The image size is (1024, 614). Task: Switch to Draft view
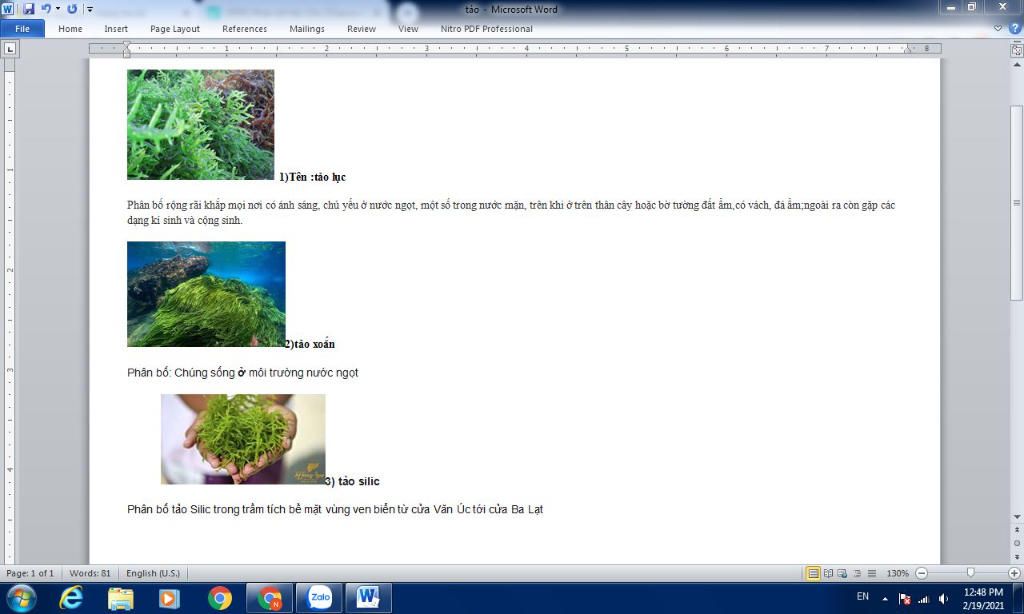point(872,574)
